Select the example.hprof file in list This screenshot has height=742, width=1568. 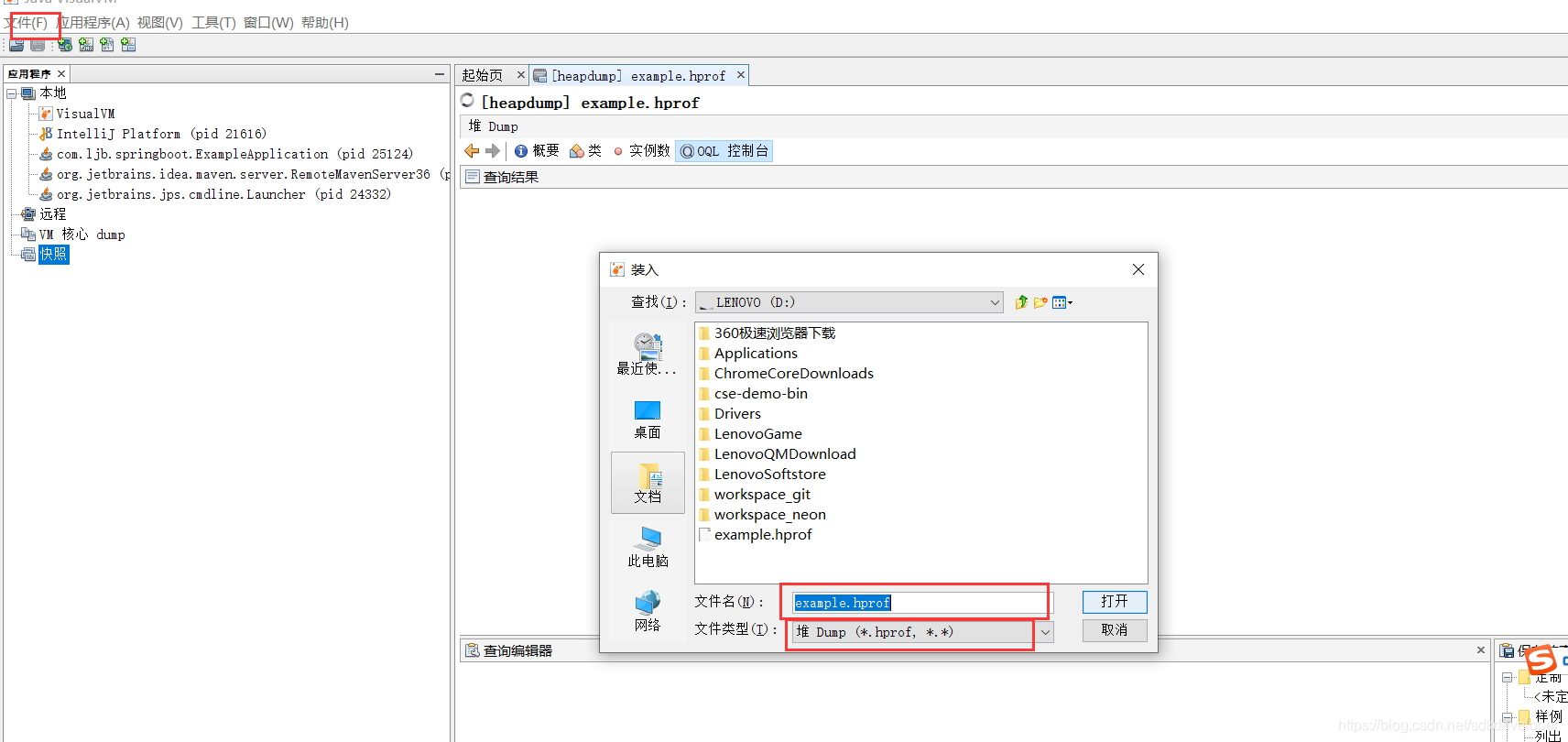tap(756, 535)
